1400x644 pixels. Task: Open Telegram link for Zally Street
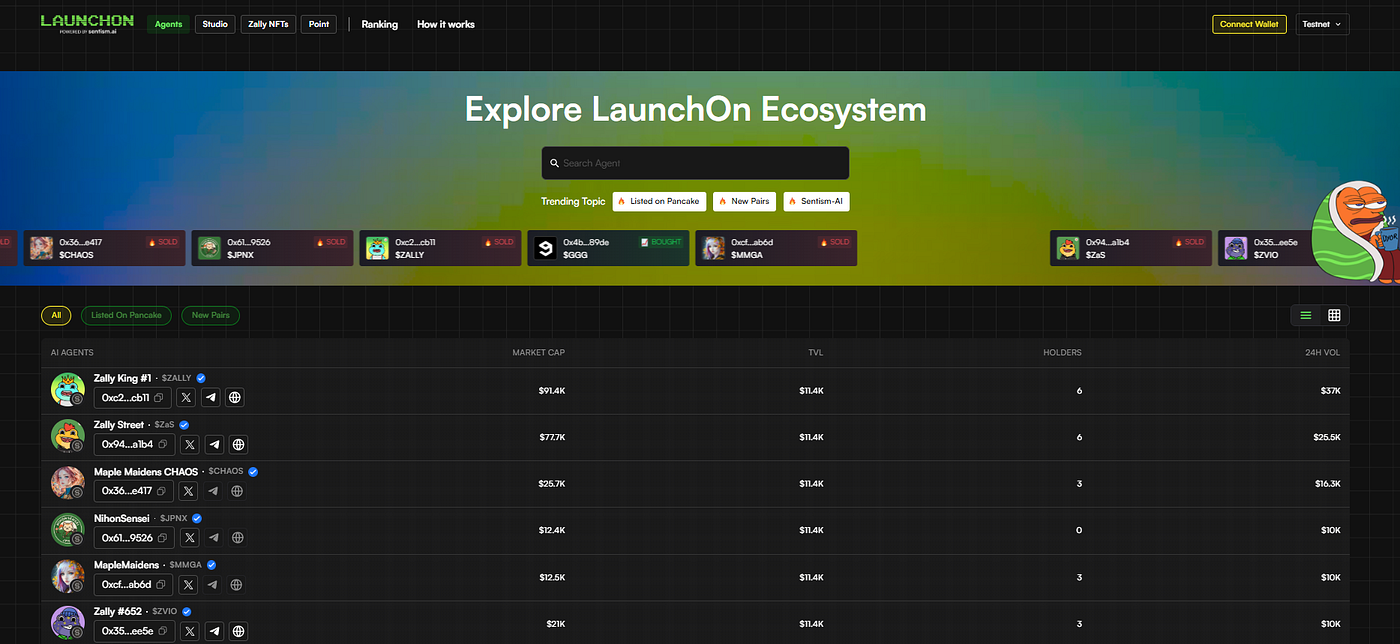point(214,444)
